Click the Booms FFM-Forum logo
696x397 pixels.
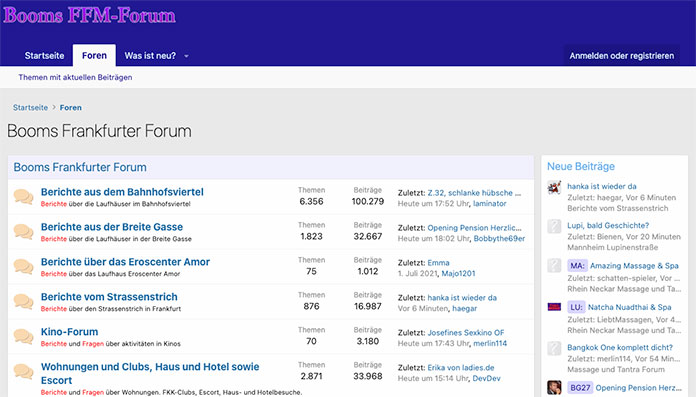[x=89, y=16]
